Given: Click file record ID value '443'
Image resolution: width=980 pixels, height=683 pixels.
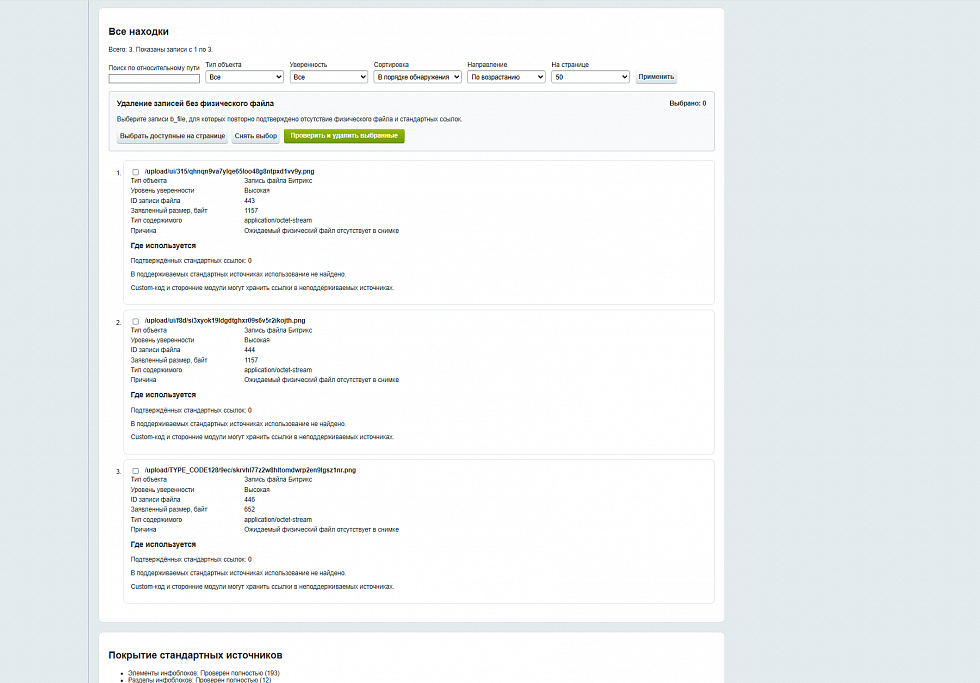Looking at the screenshot, I should [x=249, y=201].
